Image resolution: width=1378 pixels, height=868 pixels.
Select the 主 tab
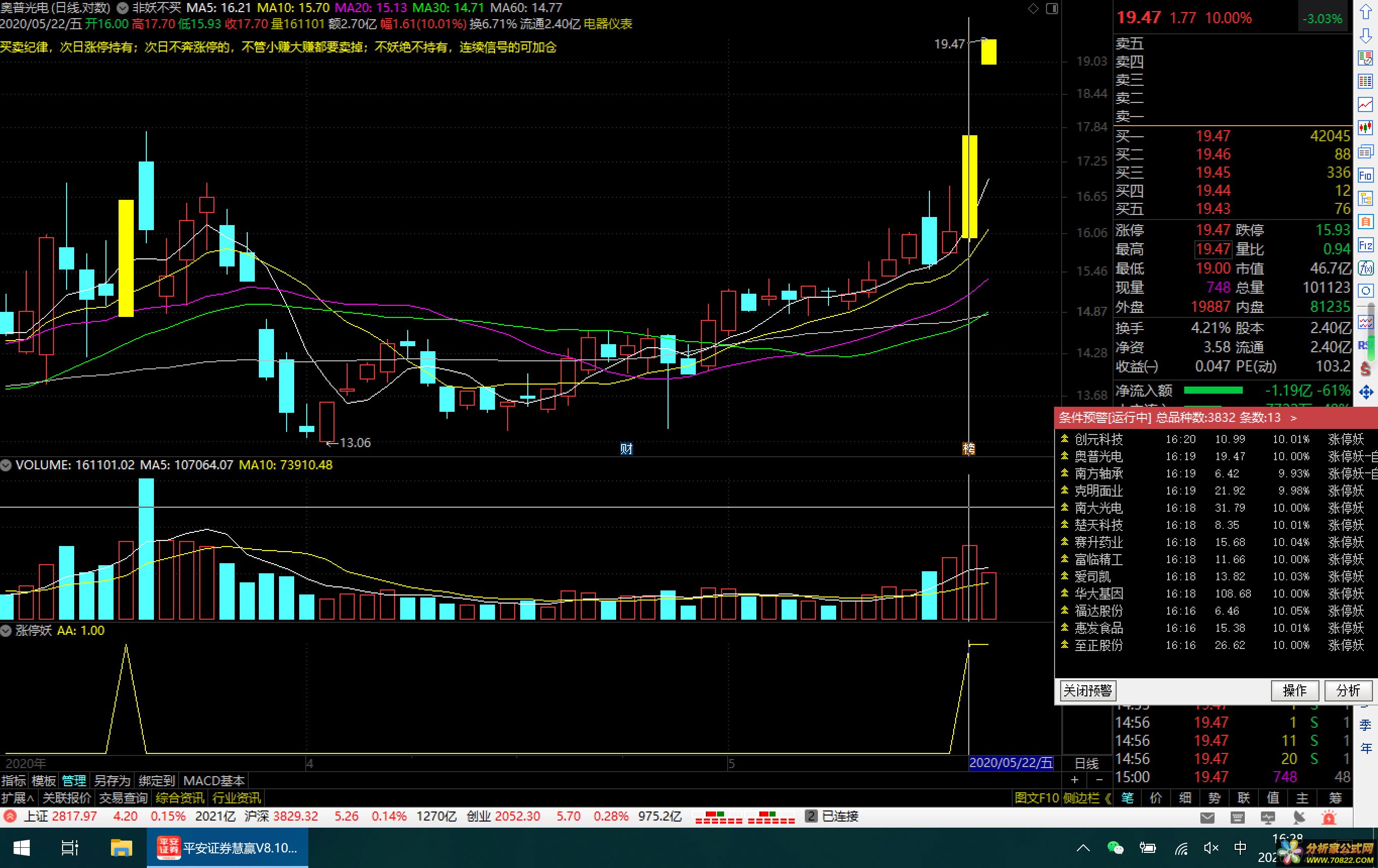1302,798
